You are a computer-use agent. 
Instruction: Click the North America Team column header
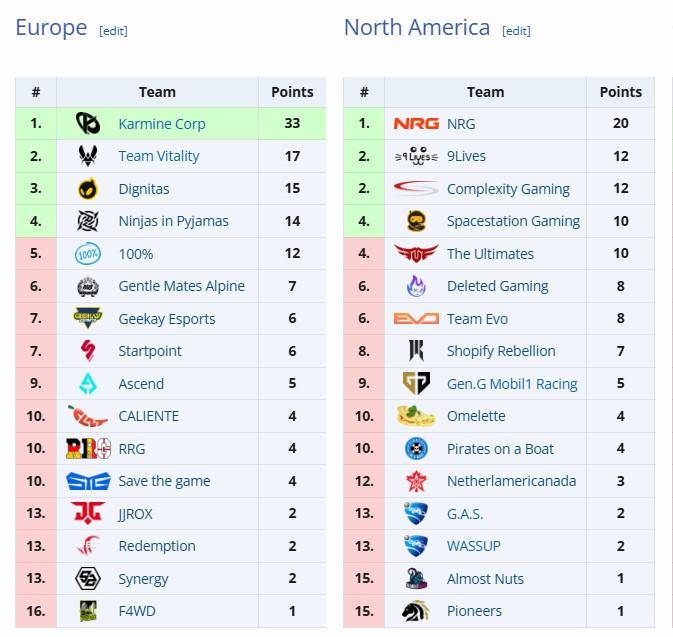[485, 92]
